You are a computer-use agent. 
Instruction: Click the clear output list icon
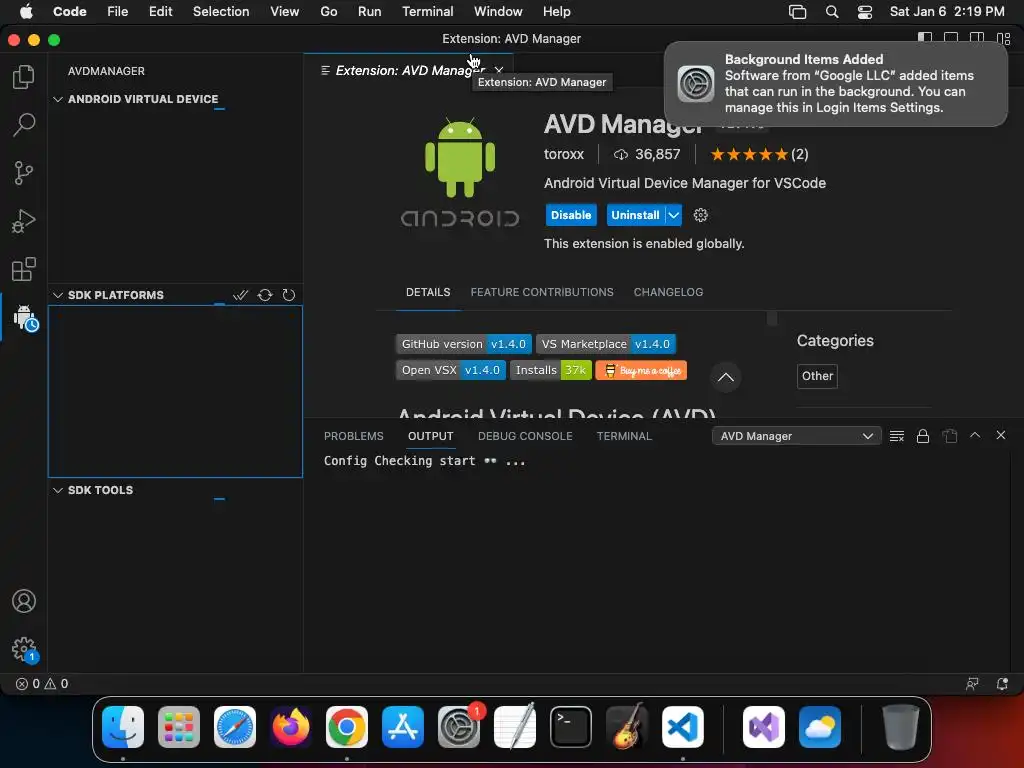897,436
